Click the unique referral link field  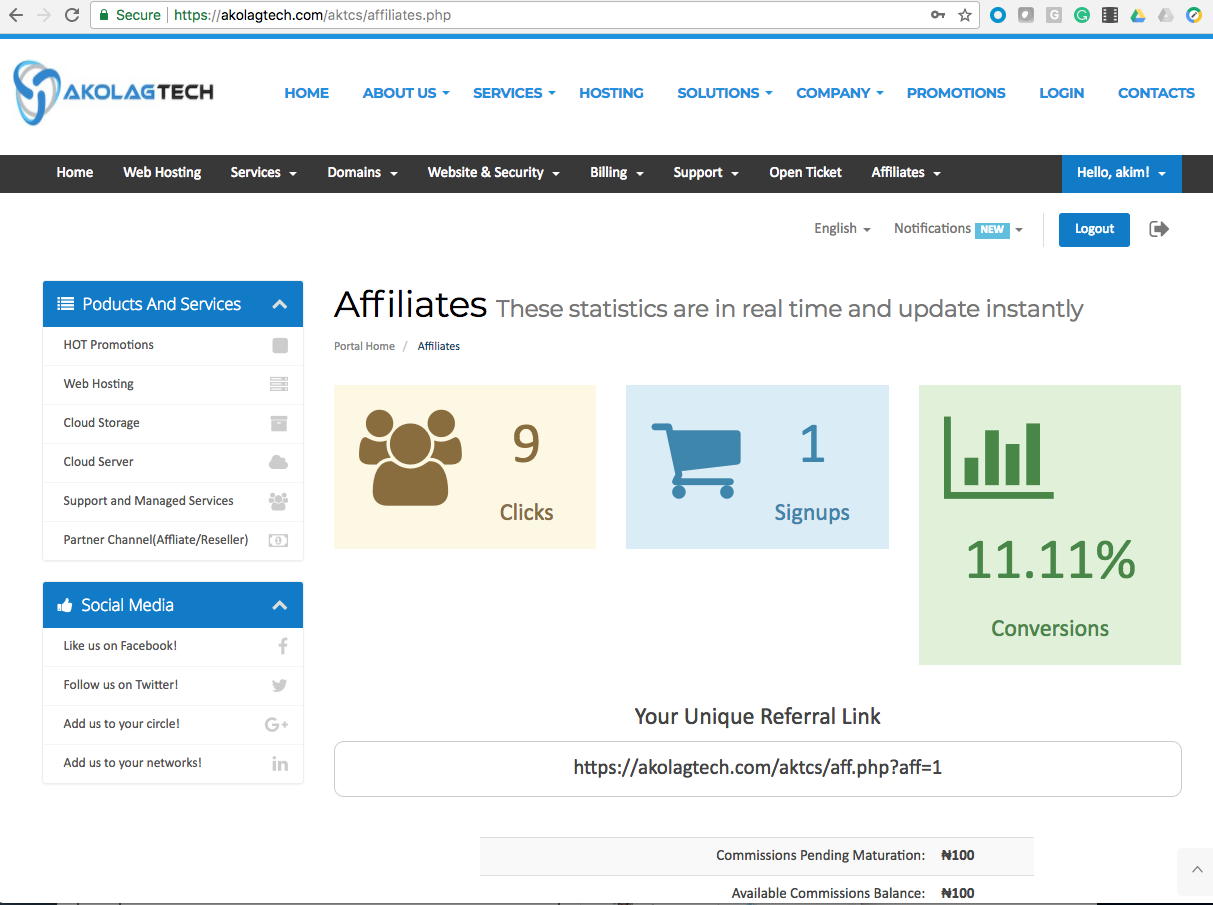(758, 769)
